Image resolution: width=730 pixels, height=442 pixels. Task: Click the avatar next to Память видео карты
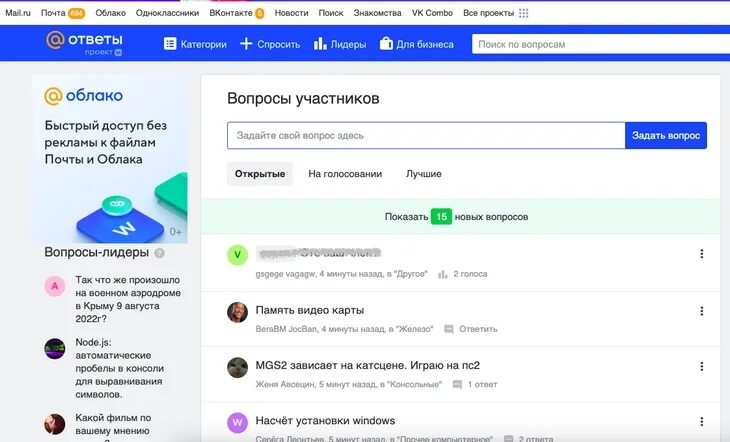pos(237,312)
